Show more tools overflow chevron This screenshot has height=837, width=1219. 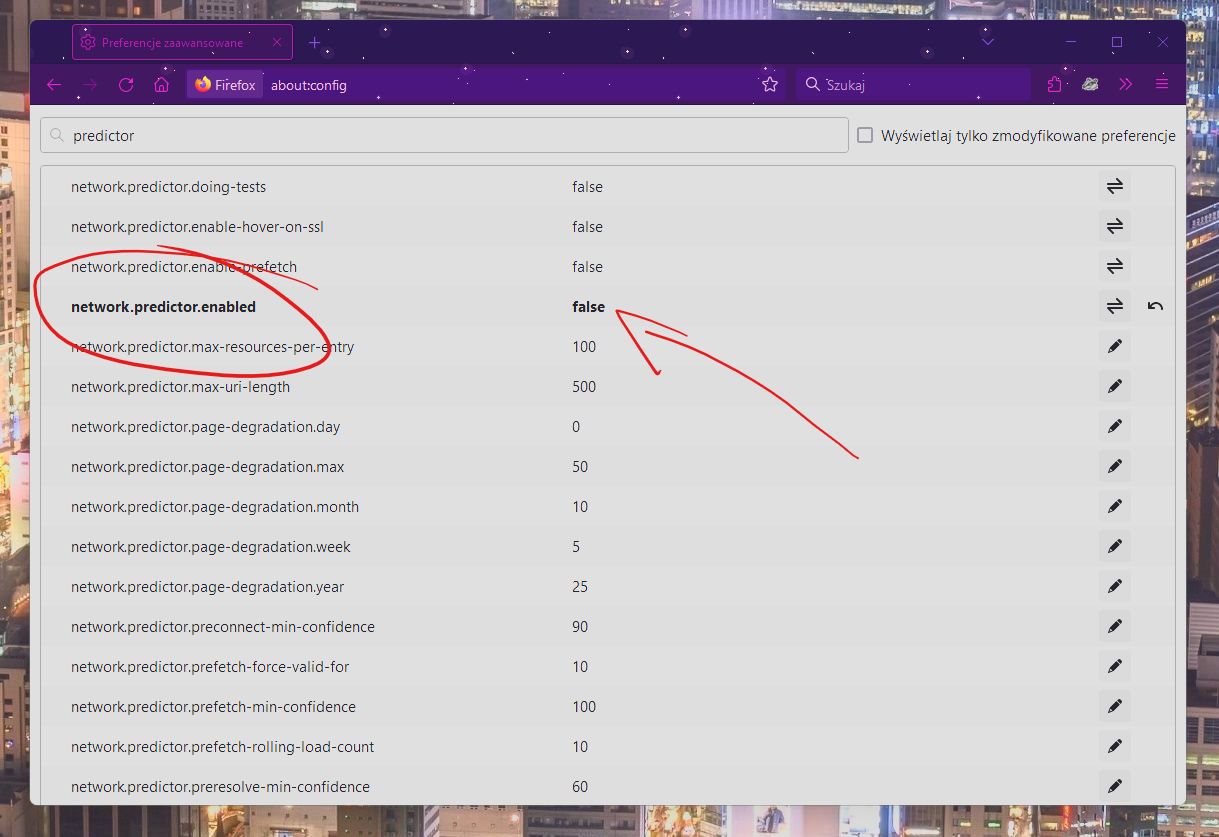pyautogui.click(x=1126, y=85)
